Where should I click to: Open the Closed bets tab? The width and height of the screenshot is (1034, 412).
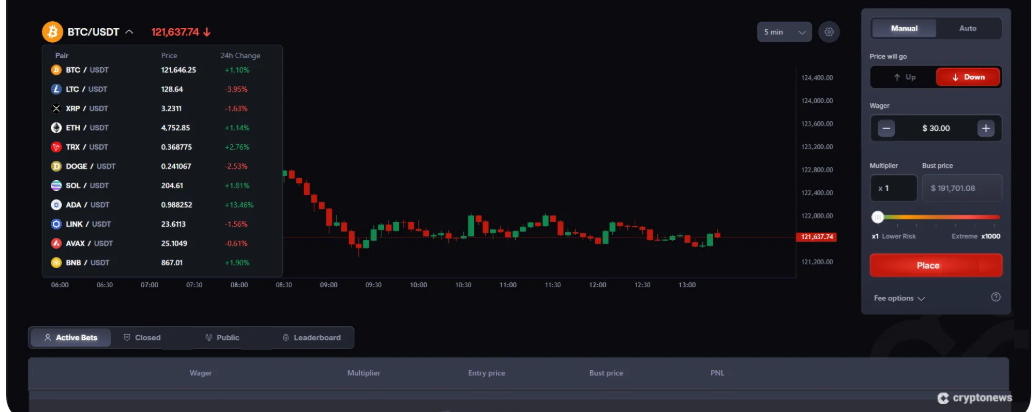point(142,338)
